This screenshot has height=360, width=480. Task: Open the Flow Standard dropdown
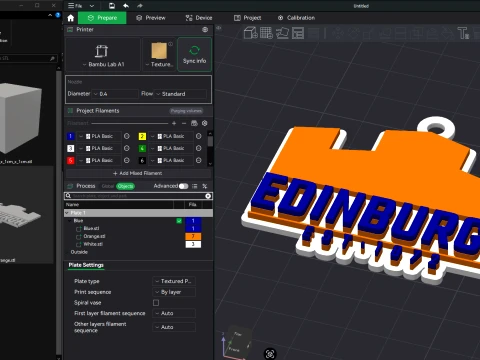(x=181, y=94)
